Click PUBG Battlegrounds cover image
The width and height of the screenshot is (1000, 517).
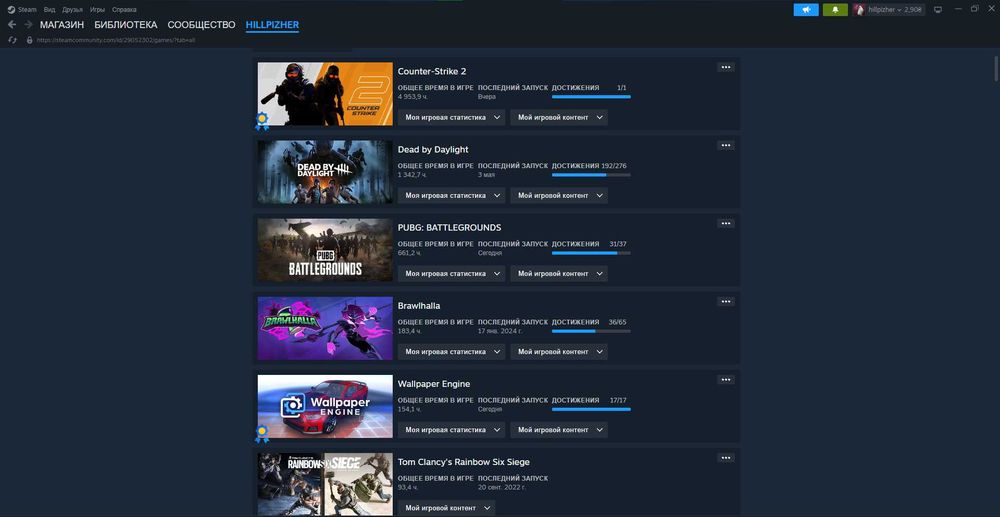(x=325, y=250)
